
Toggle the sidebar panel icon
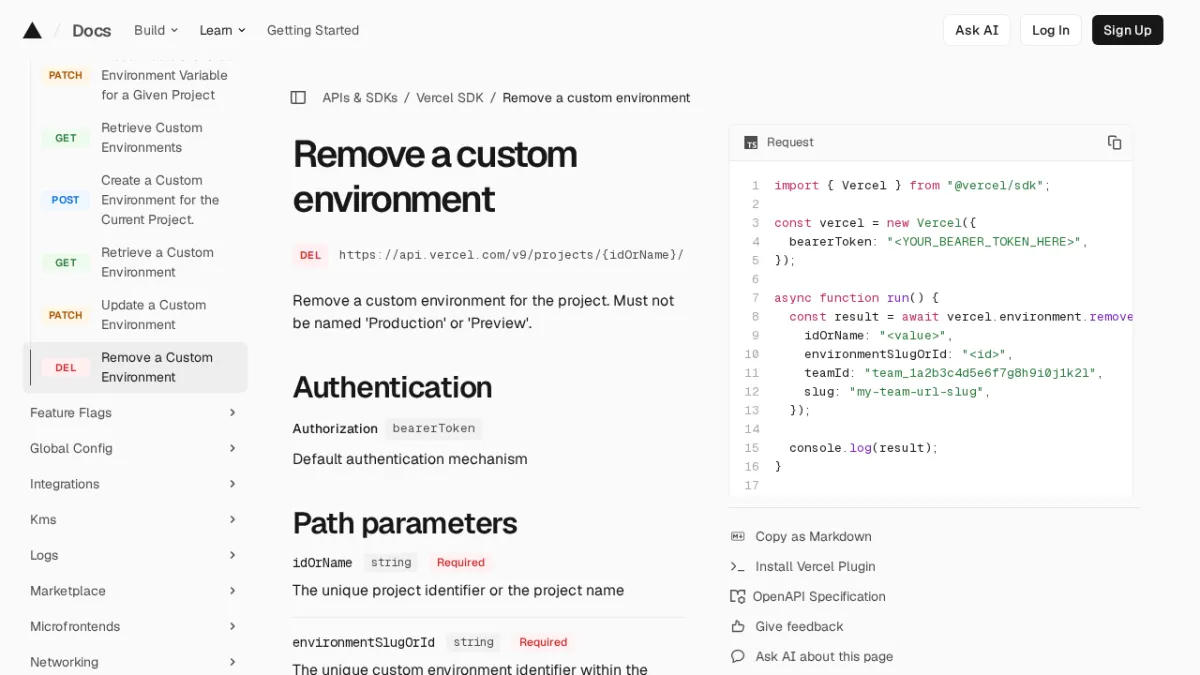coord(298,98)
